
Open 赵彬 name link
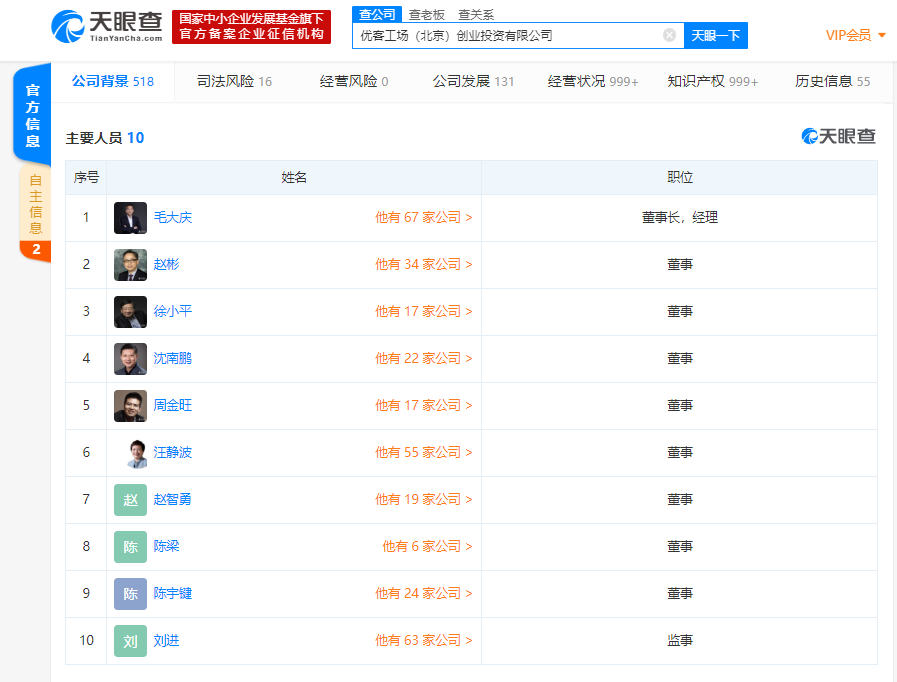point(166,264)
